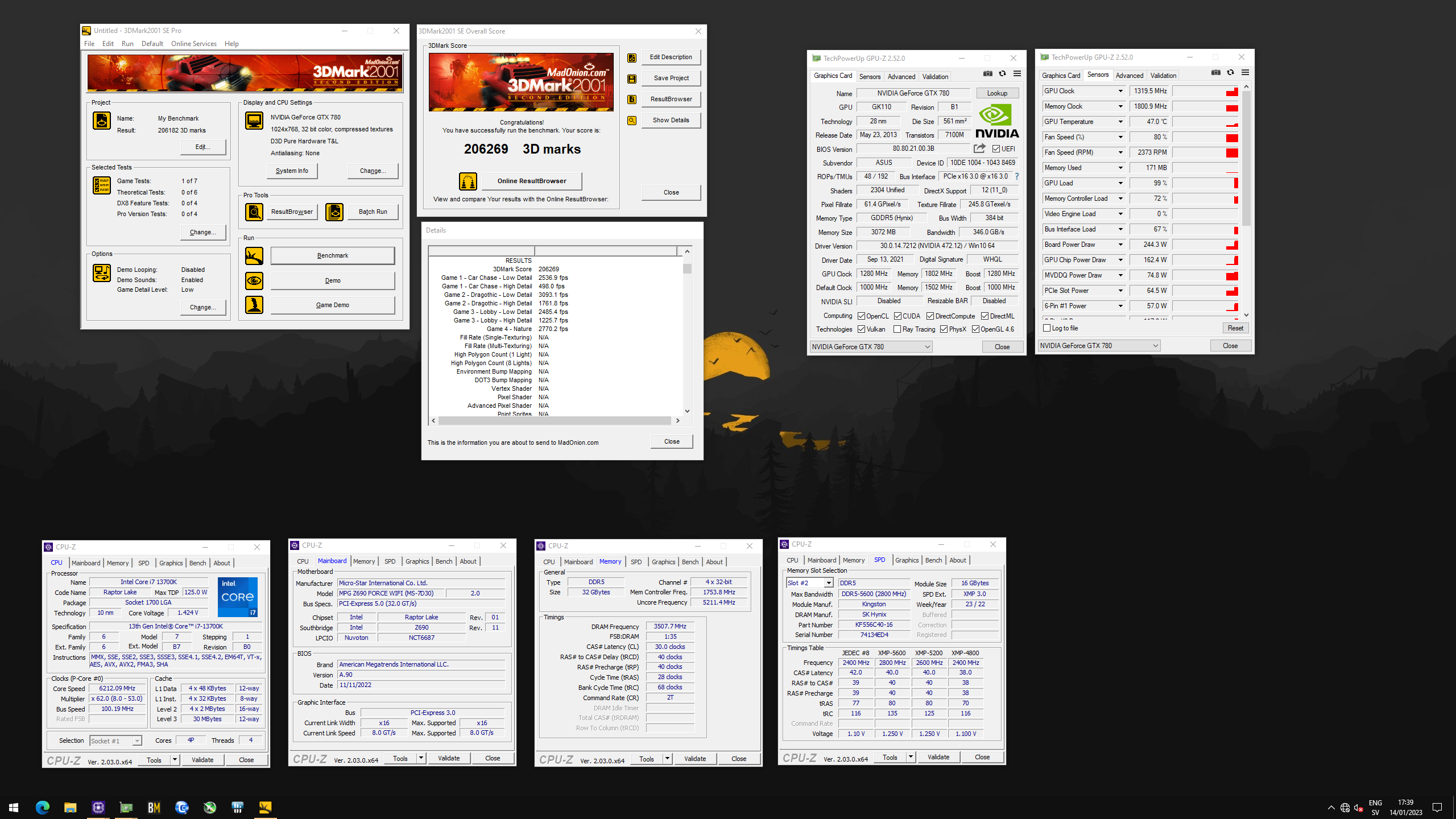Switch to Advanced tab in GPU-Z Graphics Card window
1456x819 pixels.
click(x=901, y=77)
